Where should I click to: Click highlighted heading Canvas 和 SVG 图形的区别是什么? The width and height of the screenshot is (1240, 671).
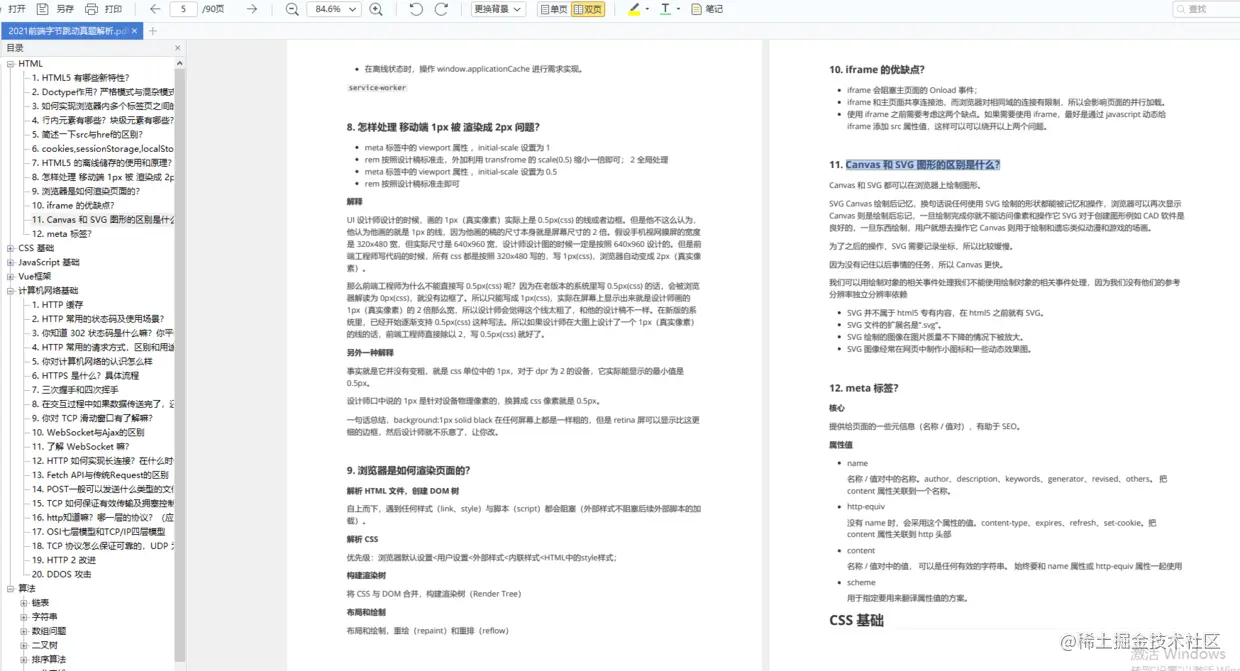click(923, 165)
